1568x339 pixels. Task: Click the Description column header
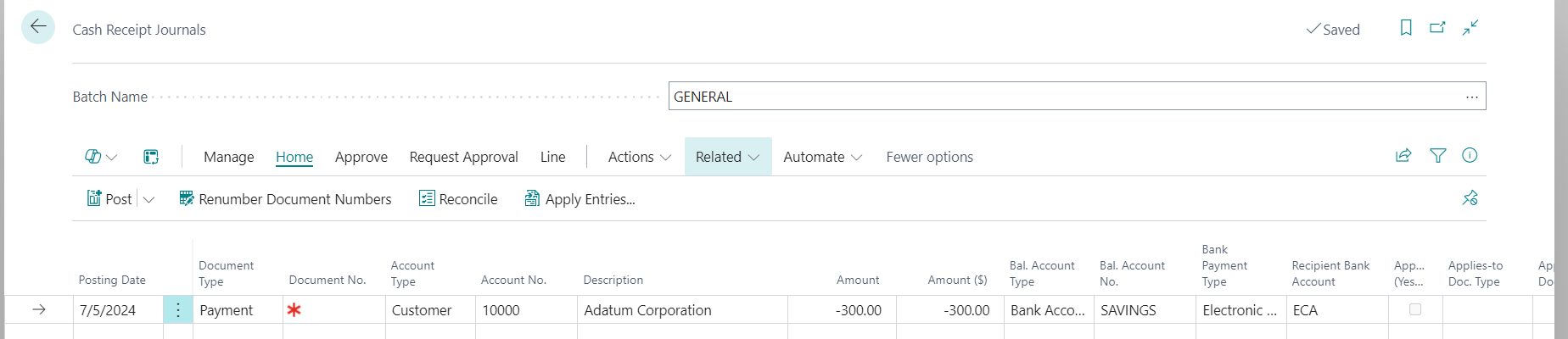pyautogui.click(x=613, y=280)
